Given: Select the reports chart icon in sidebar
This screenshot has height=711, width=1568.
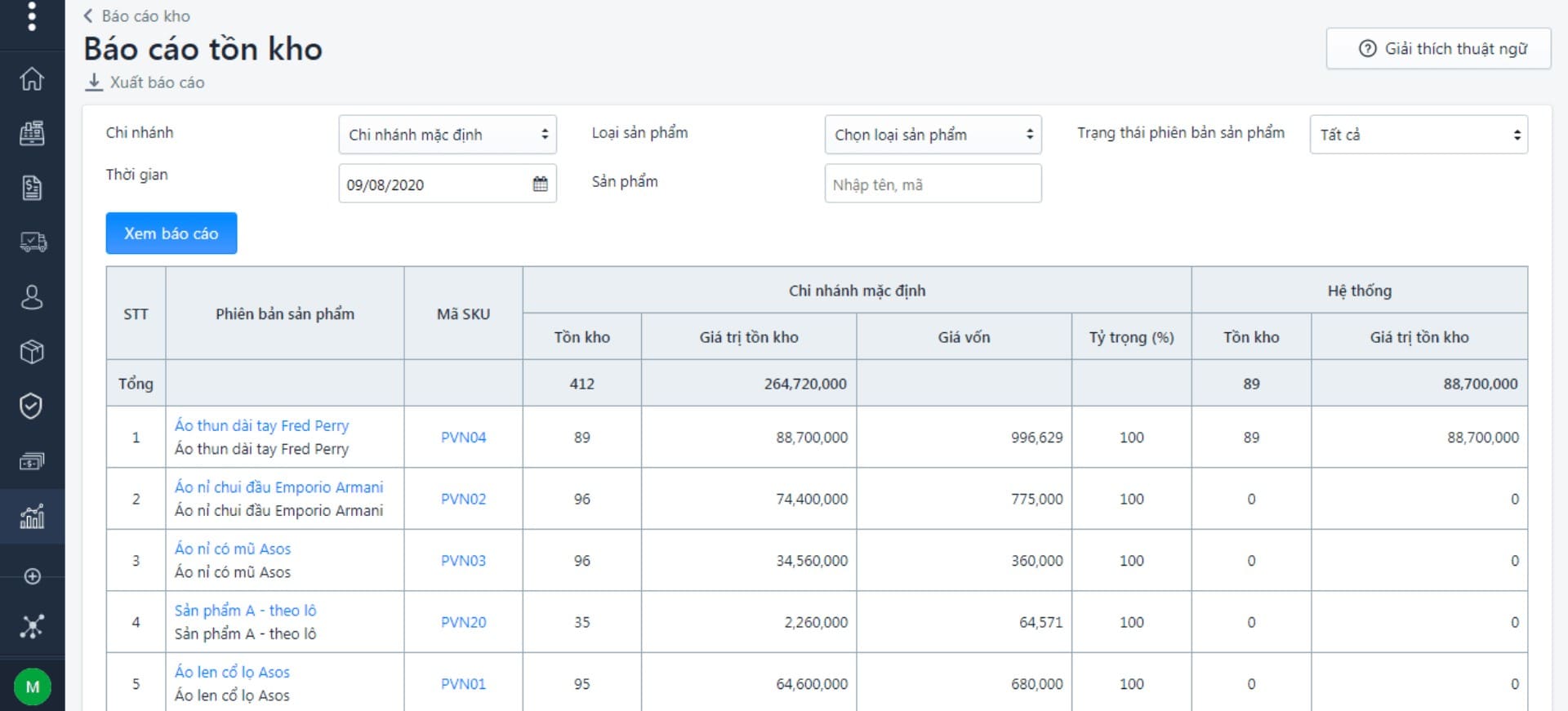Looking at the screenshot, I should pos(32,517).
